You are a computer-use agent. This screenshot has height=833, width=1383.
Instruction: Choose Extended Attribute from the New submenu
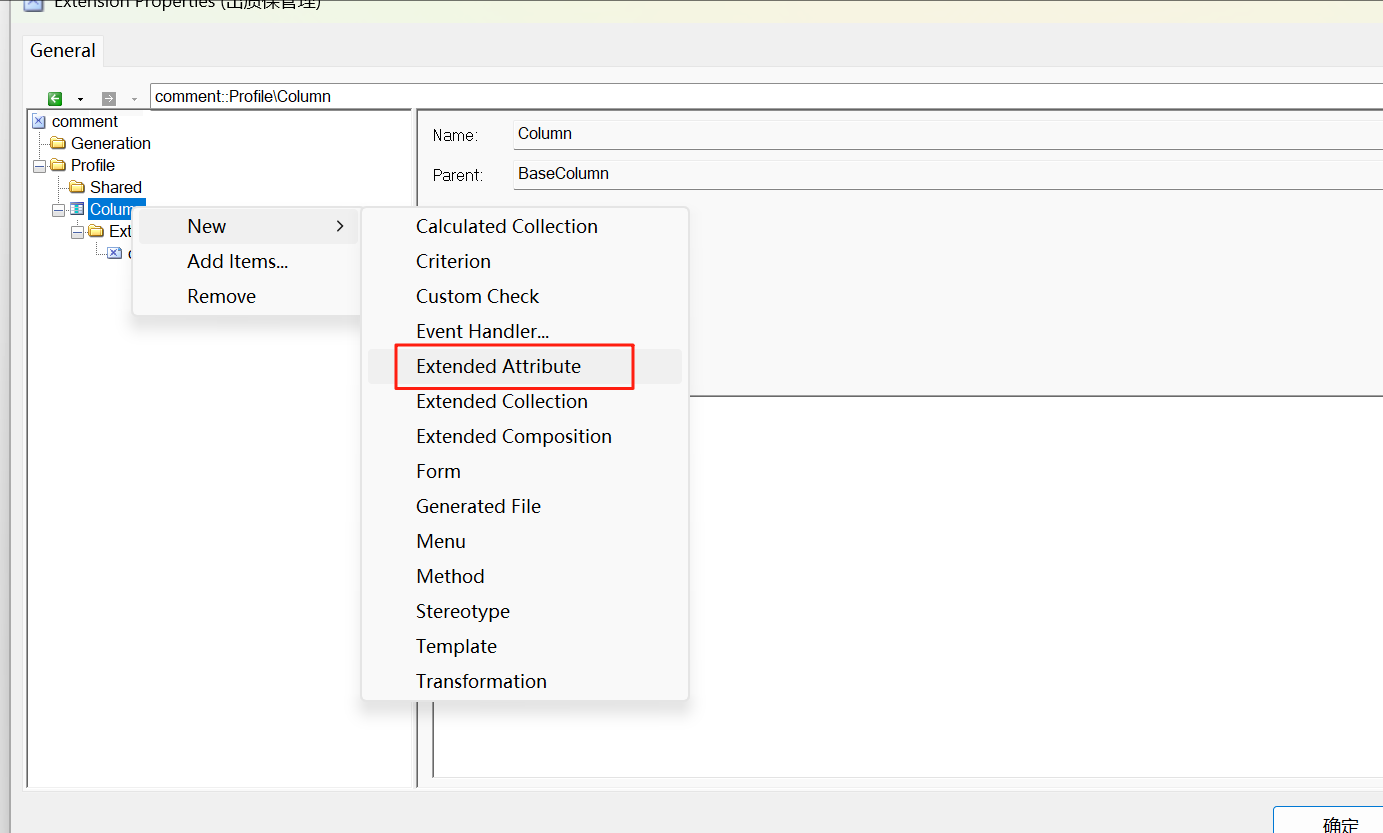(x=498, y=366)
